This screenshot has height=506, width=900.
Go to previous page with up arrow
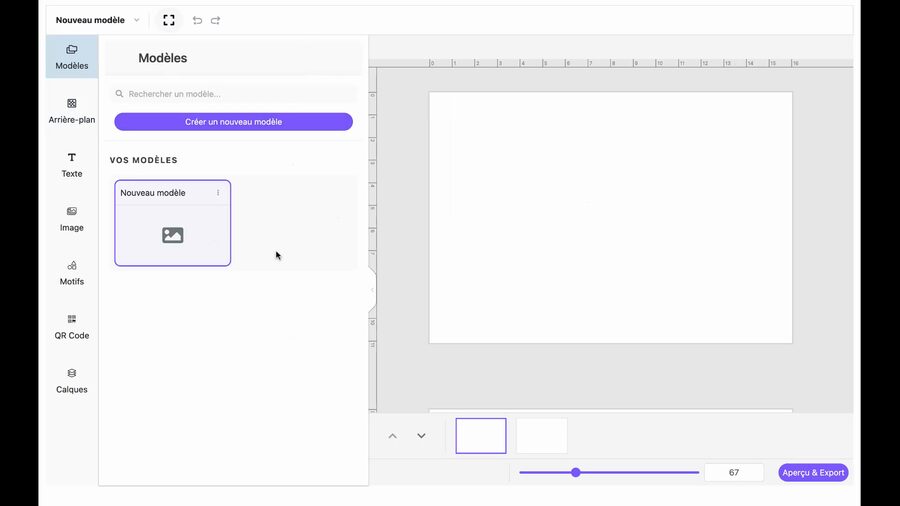(392, 436)
